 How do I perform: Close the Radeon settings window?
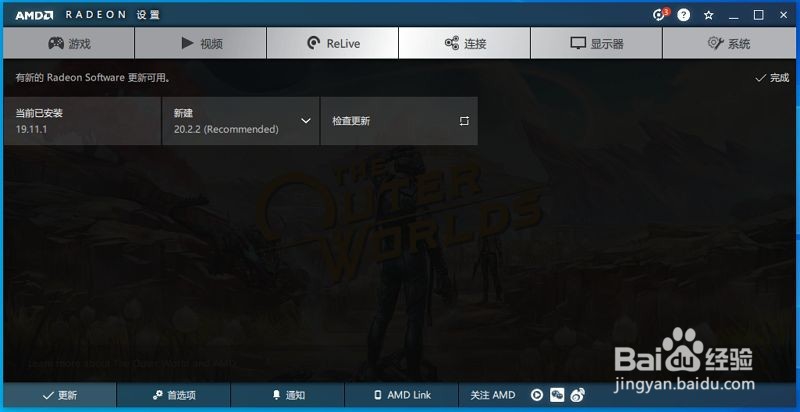784,15
